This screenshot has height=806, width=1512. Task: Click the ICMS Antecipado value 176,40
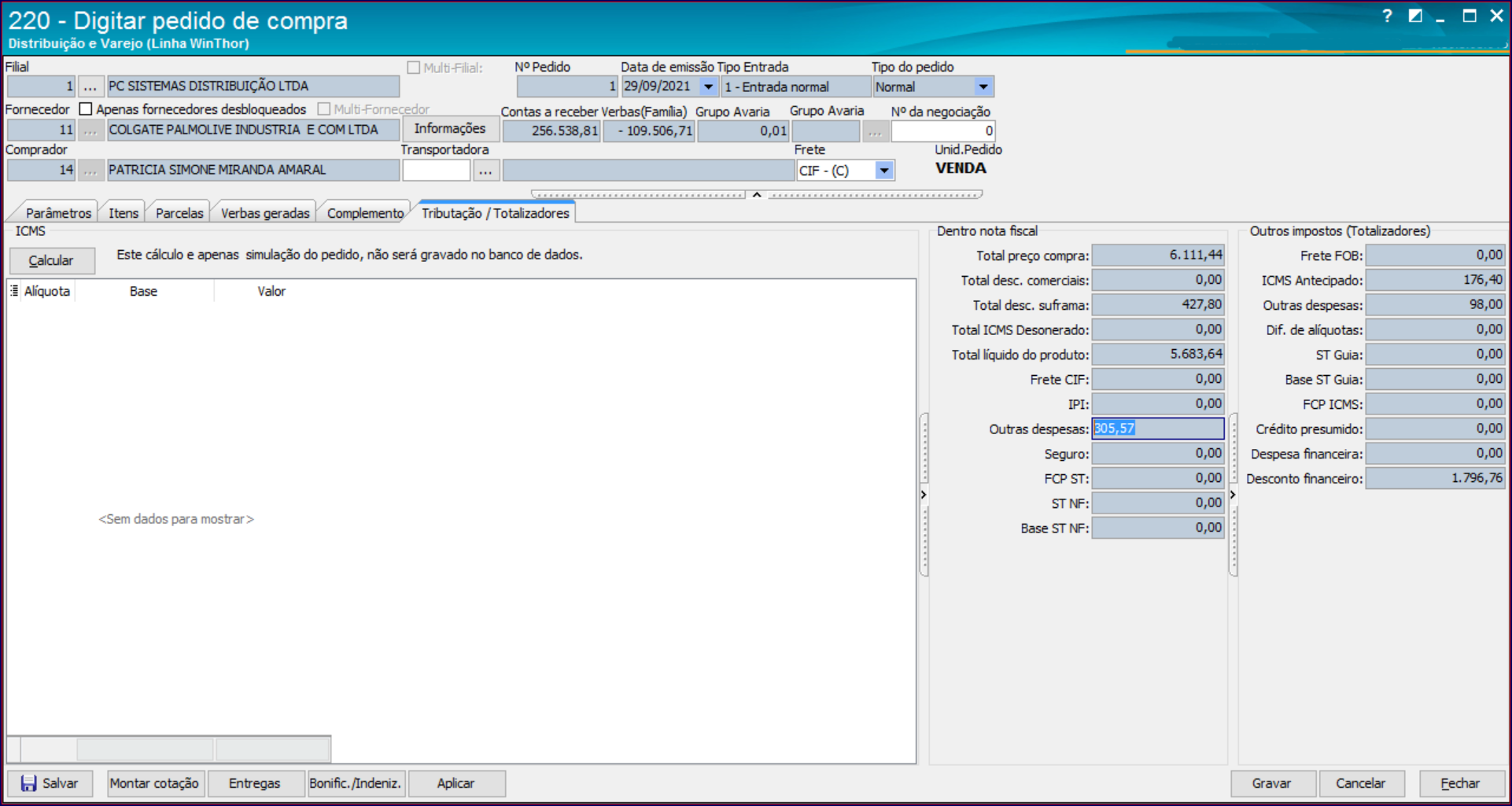(1435, 280)
